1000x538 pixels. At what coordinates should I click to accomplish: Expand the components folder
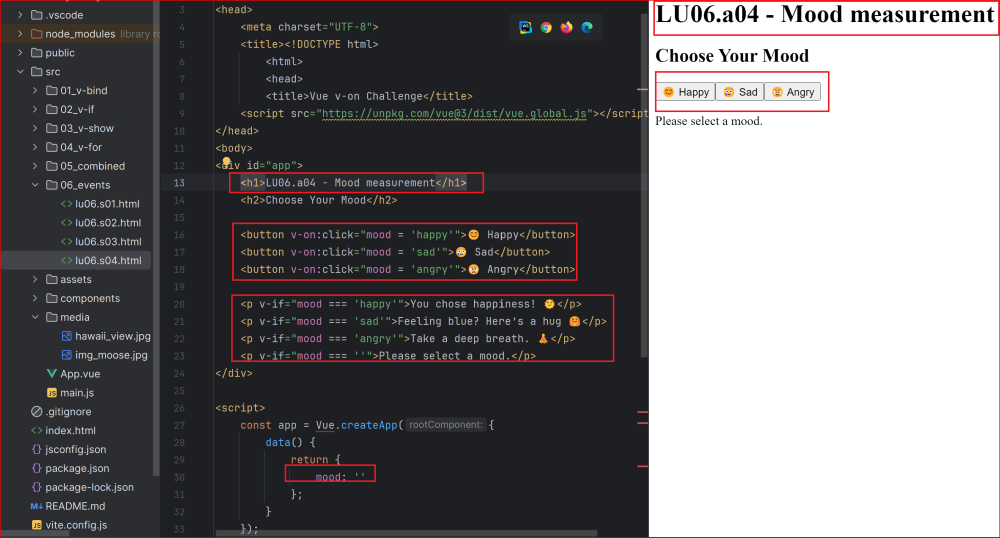click(35, 298)
